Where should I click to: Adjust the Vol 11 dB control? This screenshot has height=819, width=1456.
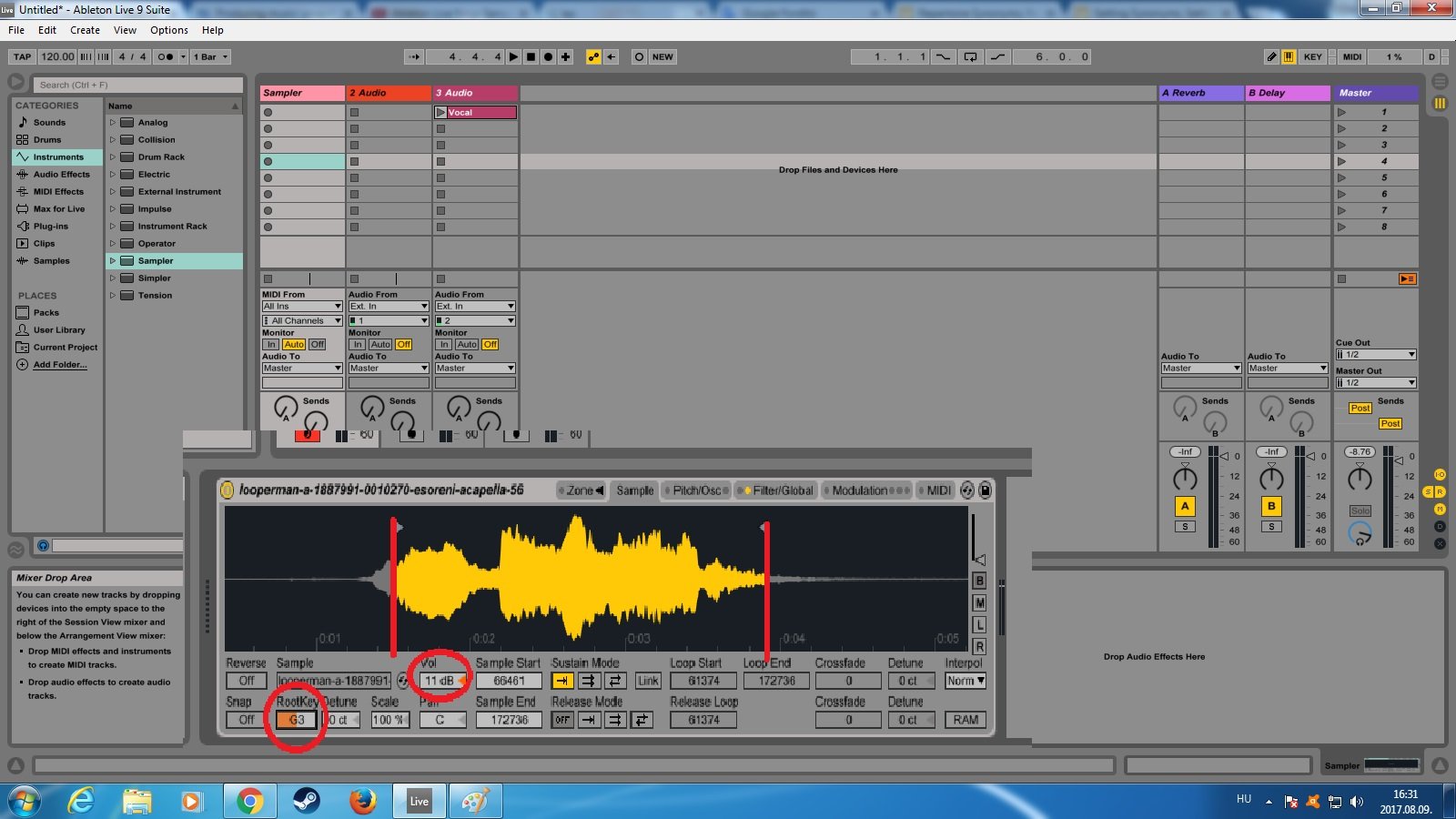click(445, 681)
